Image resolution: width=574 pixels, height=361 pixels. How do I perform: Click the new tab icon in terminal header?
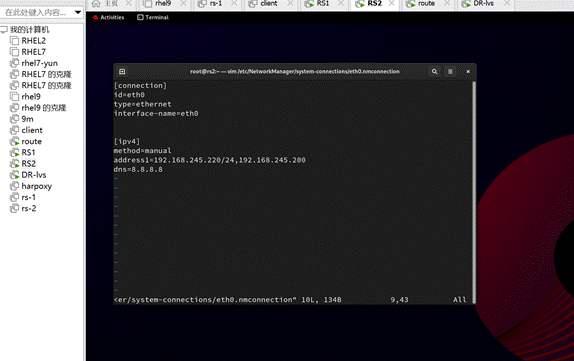(122, 72)
